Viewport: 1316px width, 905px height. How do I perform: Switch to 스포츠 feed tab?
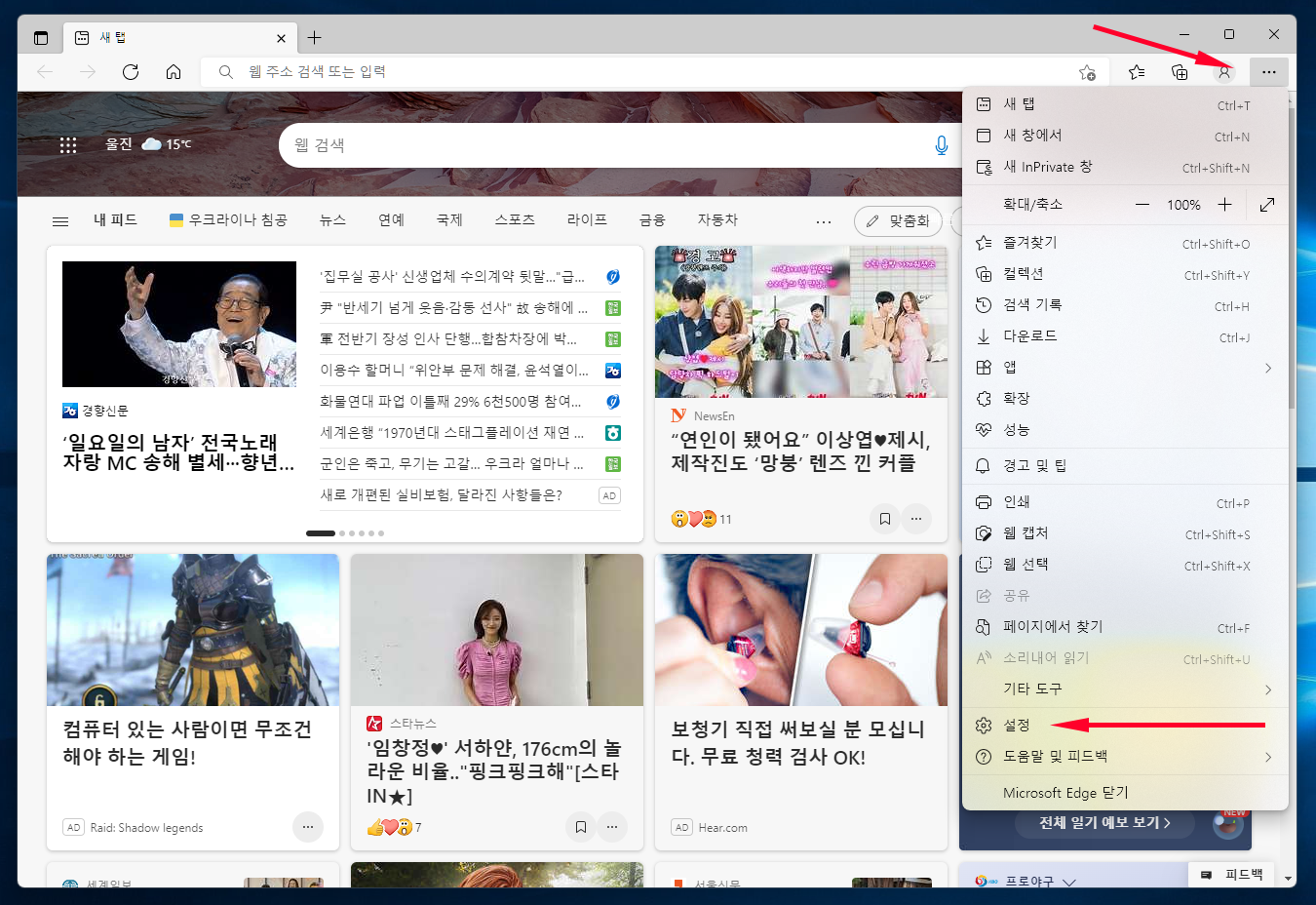click(515, 220)
